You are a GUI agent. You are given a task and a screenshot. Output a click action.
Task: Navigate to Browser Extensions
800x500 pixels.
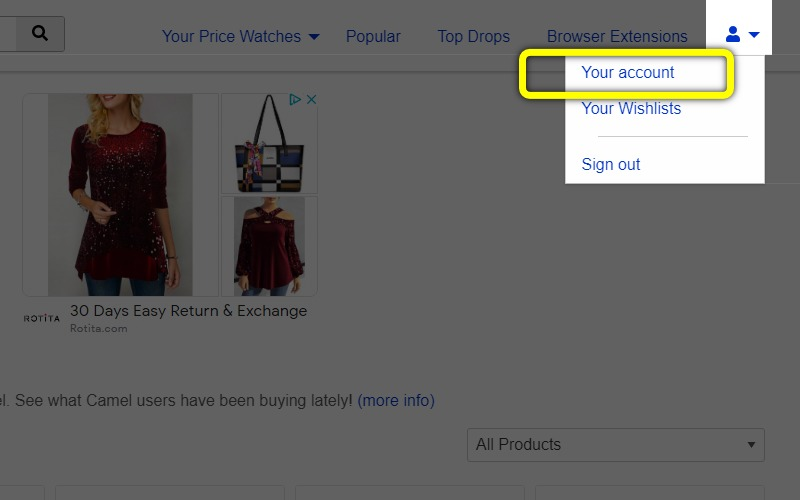pos(617,36)
